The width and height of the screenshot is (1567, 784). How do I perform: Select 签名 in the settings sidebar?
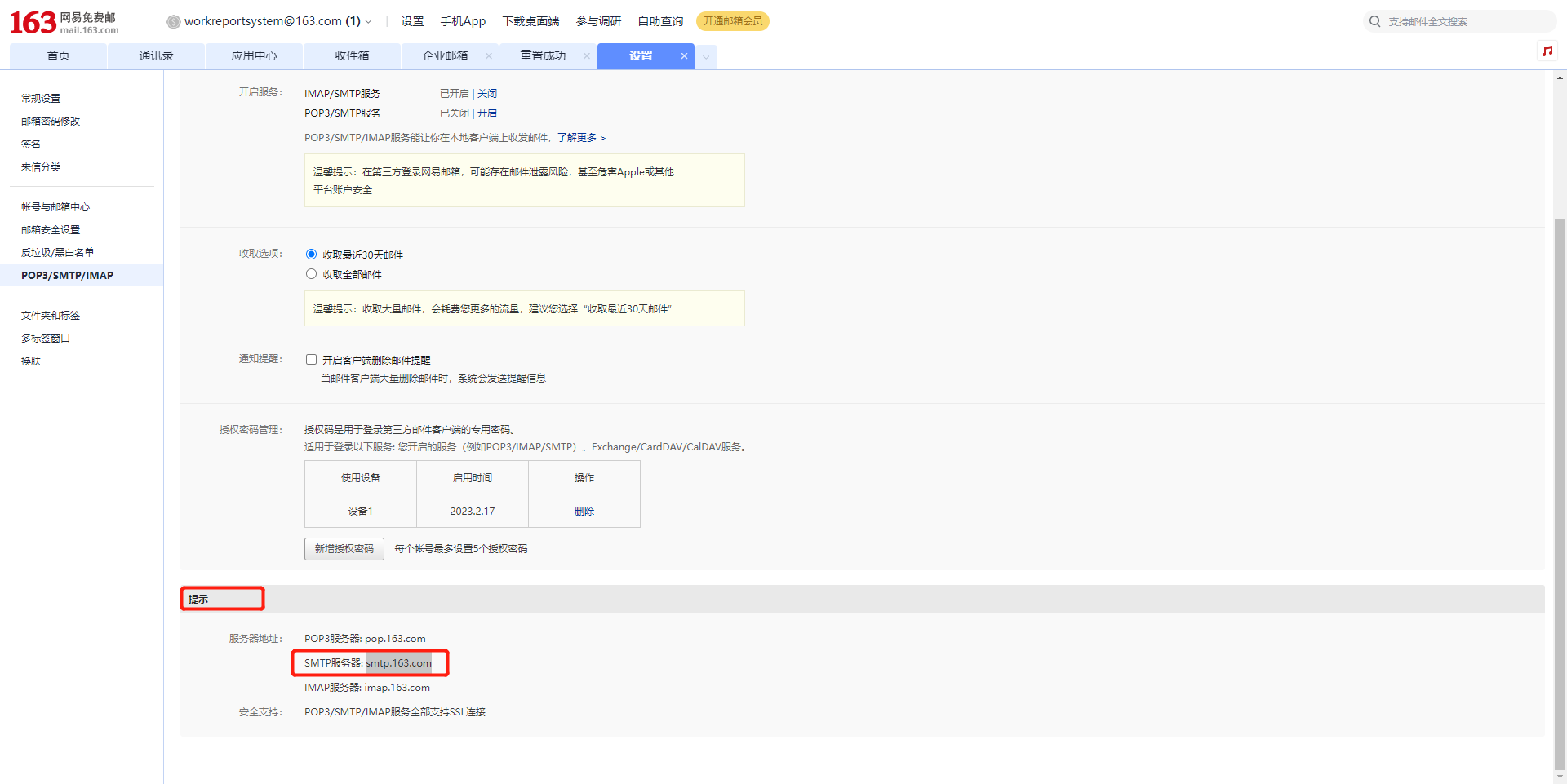click(x=31, y=144)
